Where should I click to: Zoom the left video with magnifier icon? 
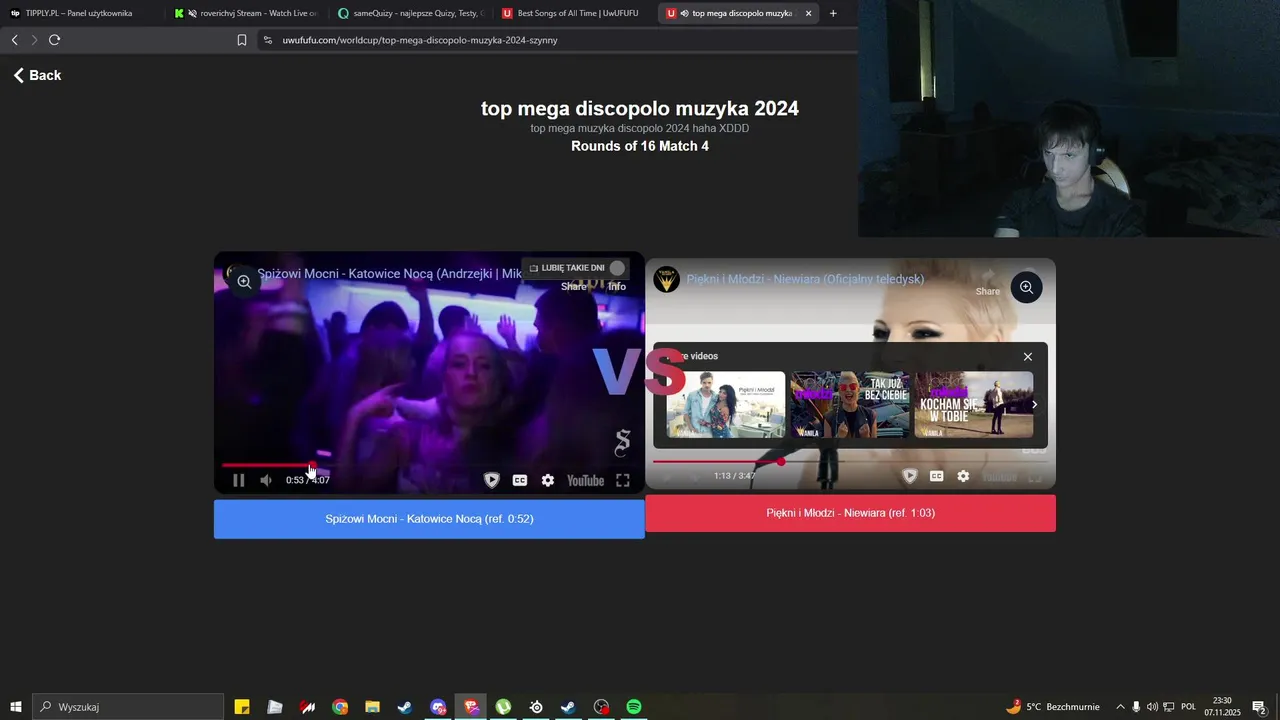(244, 282)
